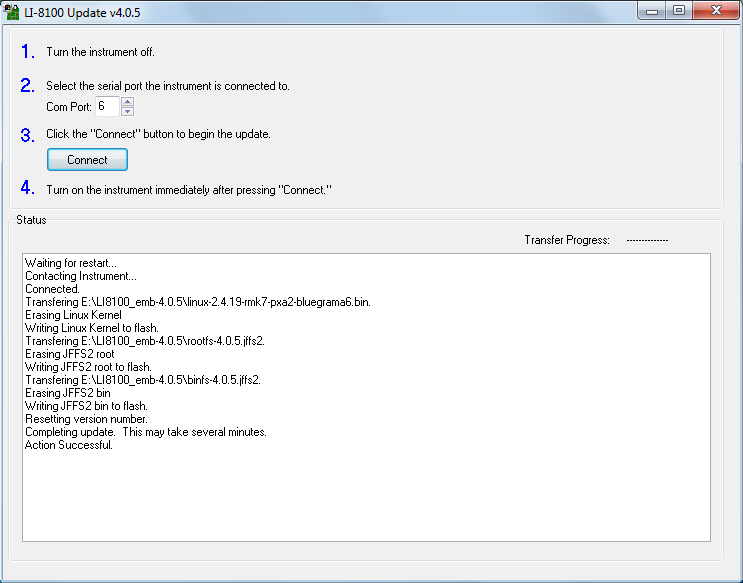Select the 'Erasing JFFS2 root' line
The image size is (743, 583).
tap(69, 354)
